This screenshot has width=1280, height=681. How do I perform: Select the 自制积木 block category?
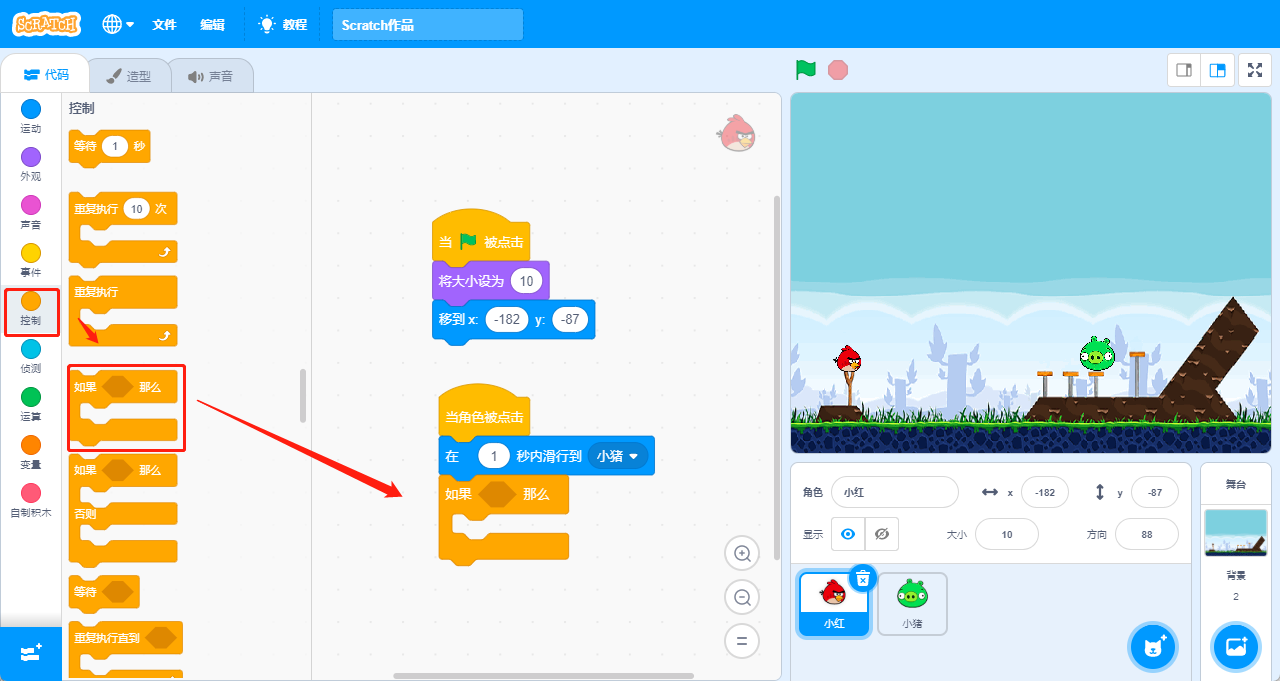[31, 500]
